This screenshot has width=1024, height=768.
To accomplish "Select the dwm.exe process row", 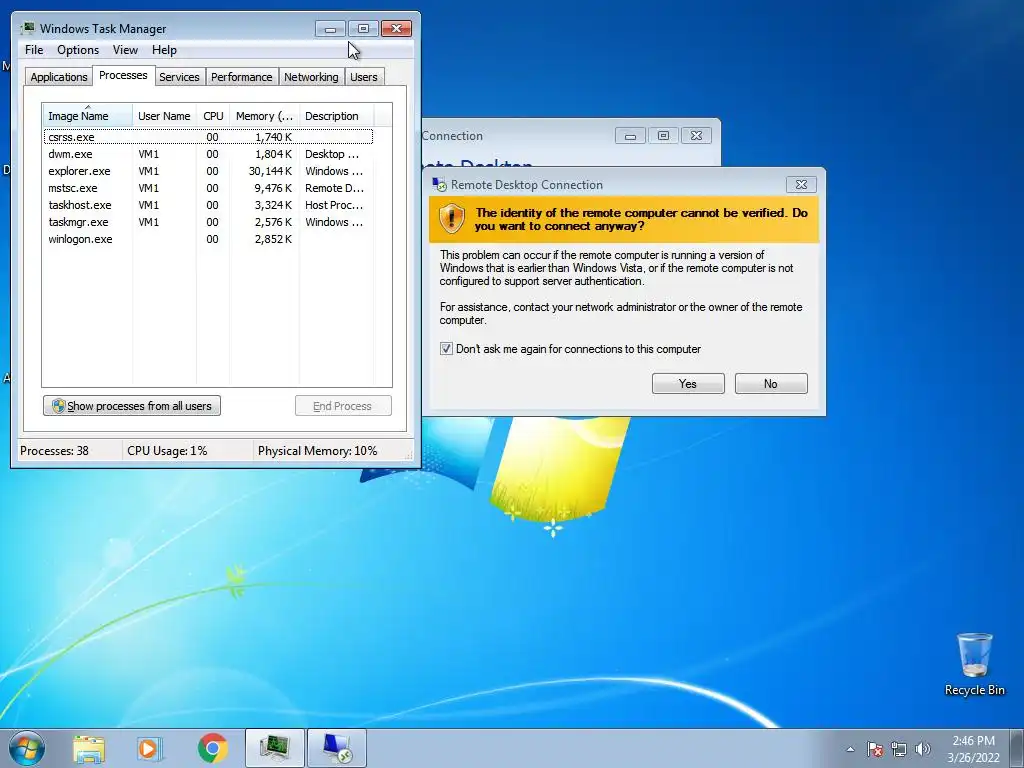I will (x=208, y=154).
